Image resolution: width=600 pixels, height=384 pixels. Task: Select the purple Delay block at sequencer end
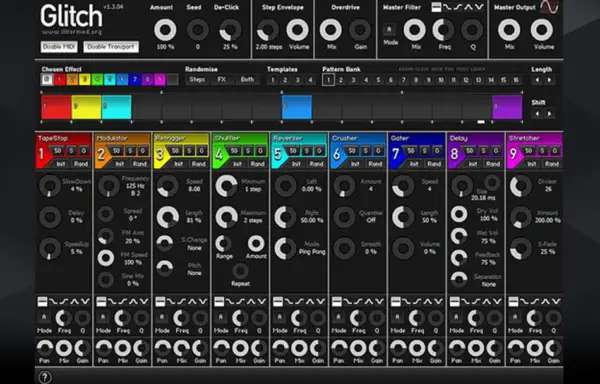pyautogui.click(x=507, y=107)
